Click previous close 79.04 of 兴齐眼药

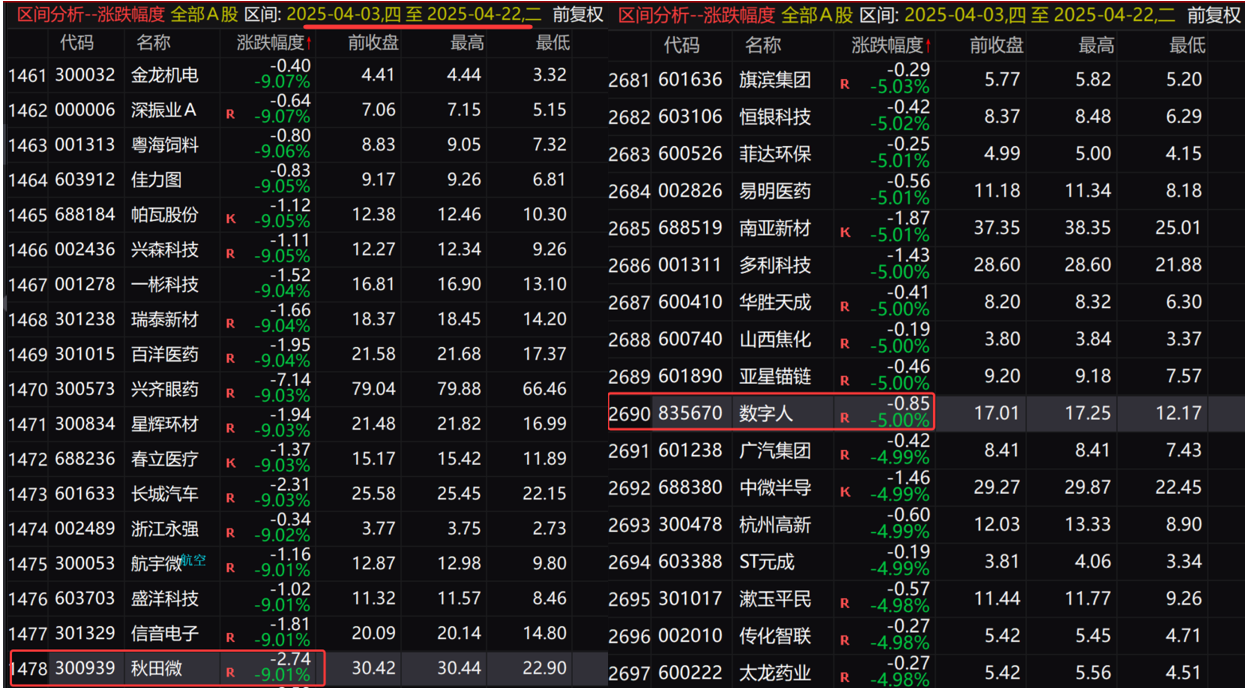coord(374,389)
